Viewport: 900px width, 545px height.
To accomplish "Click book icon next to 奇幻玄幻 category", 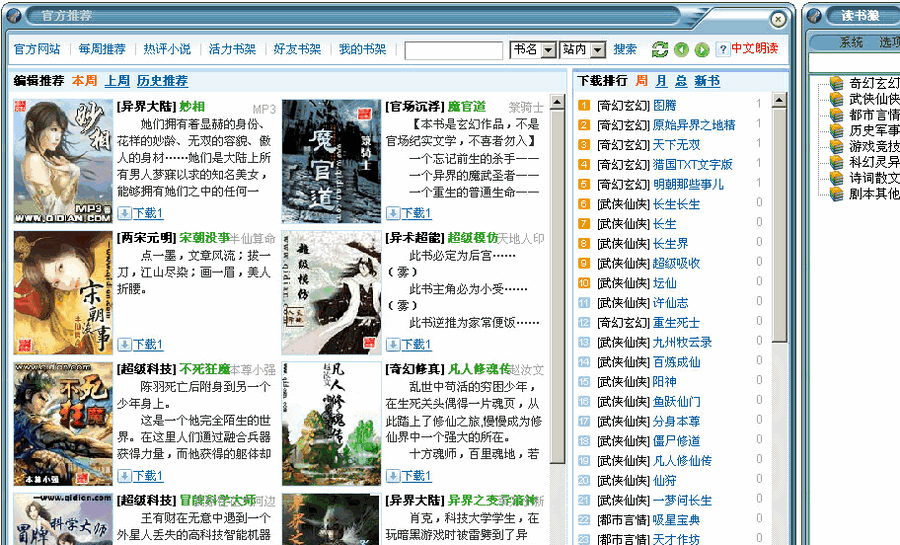I will point(837,83).
